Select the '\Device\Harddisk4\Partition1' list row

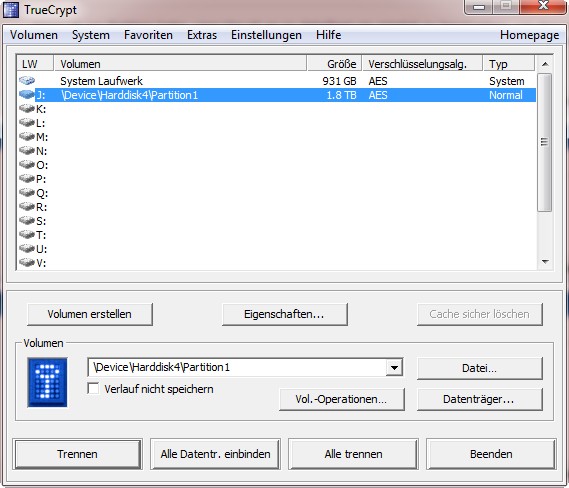[x=277, y=95]
